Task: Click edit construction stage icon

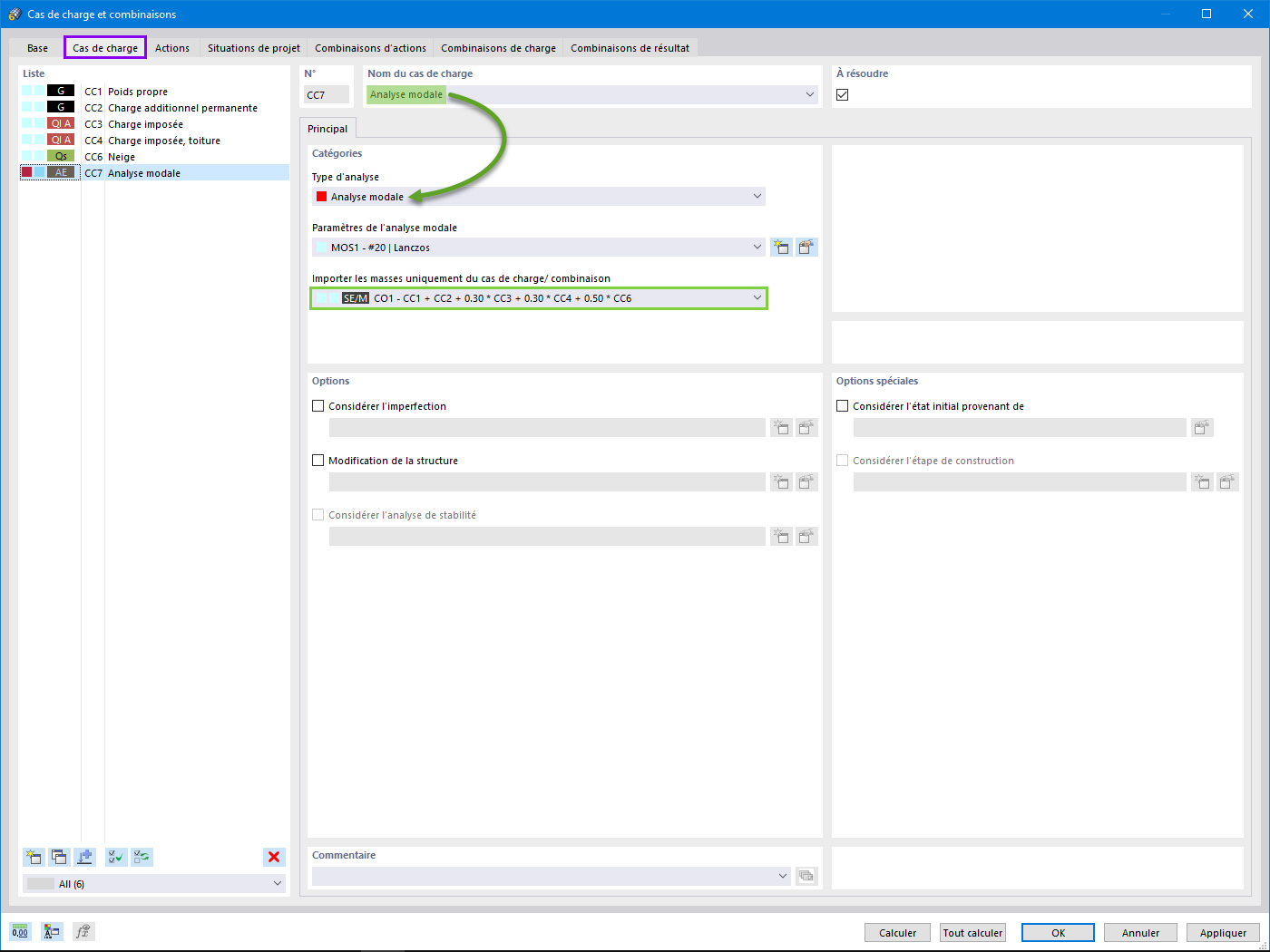Action: 1227,481
